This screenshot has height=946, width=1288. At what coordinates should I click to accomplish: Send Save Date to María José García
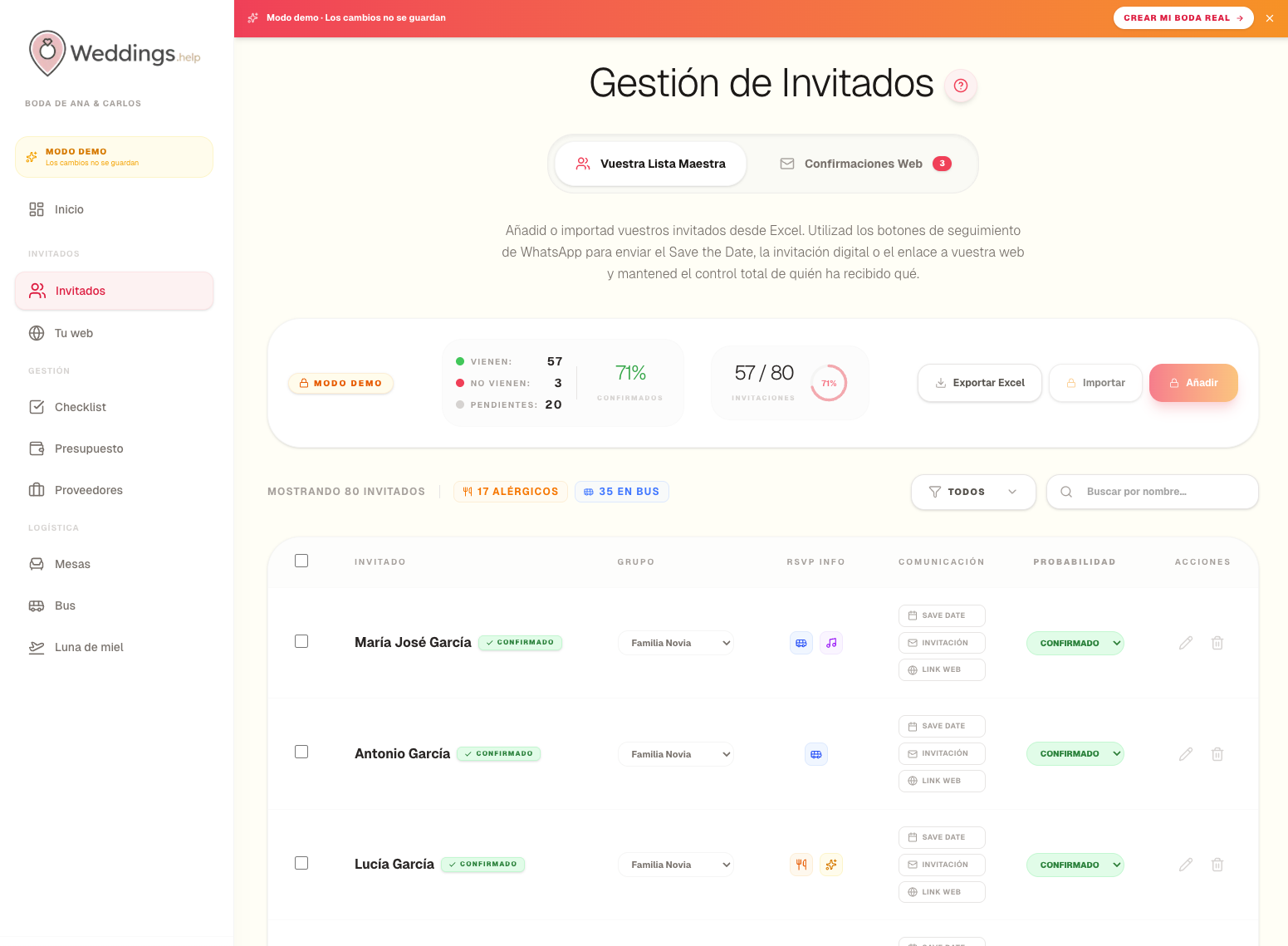942,615
